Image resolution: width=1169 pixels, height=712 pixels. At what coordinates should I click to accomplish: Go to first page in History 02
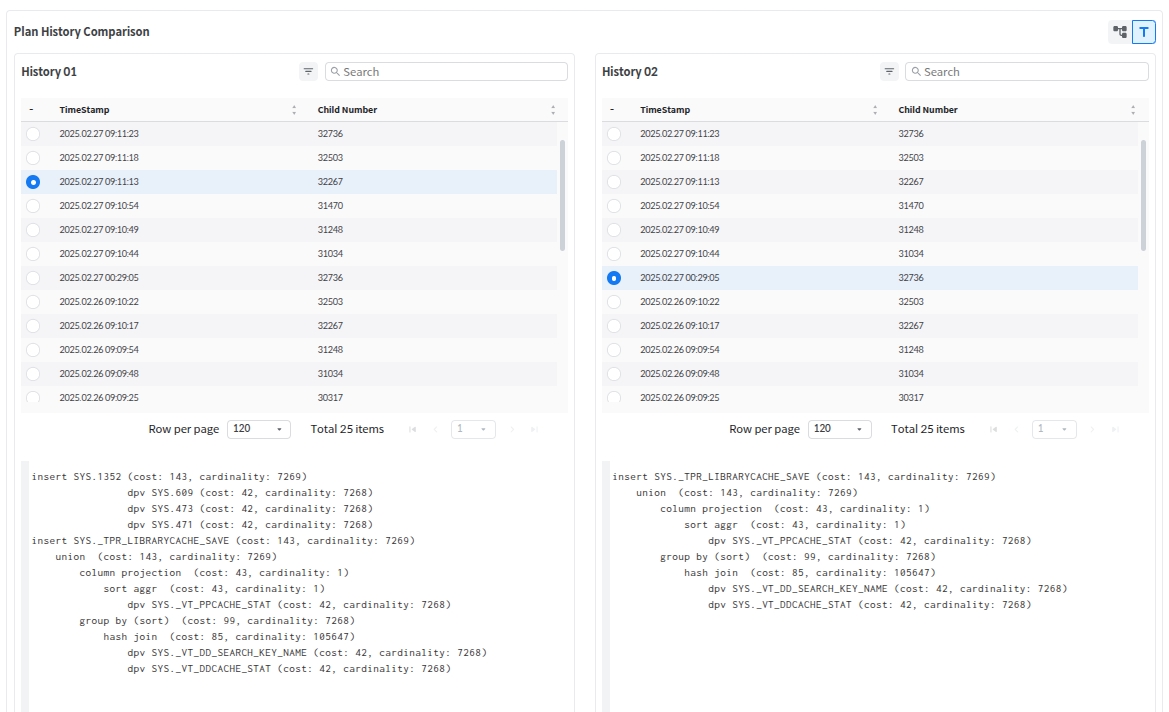coord(993,429)
